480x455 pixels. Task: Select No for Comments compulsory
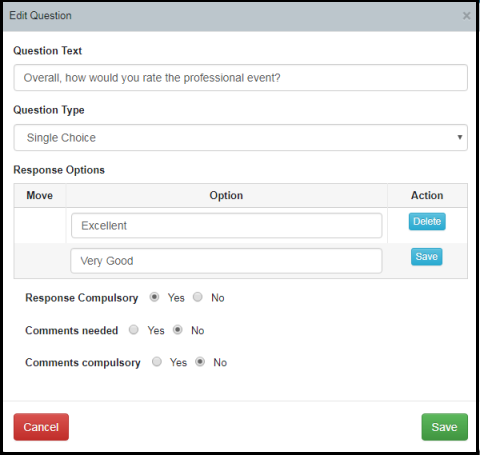click(x=200, y=362)
